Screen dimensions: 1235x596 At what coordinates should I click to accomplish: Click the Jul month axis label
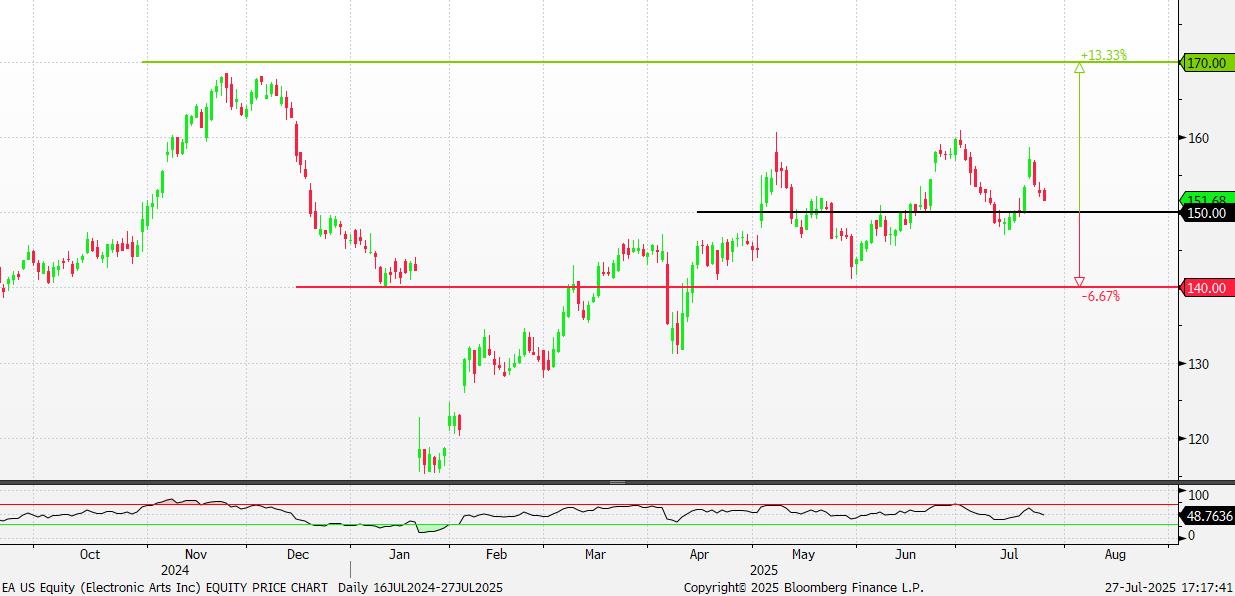(x=1010, y=554)
